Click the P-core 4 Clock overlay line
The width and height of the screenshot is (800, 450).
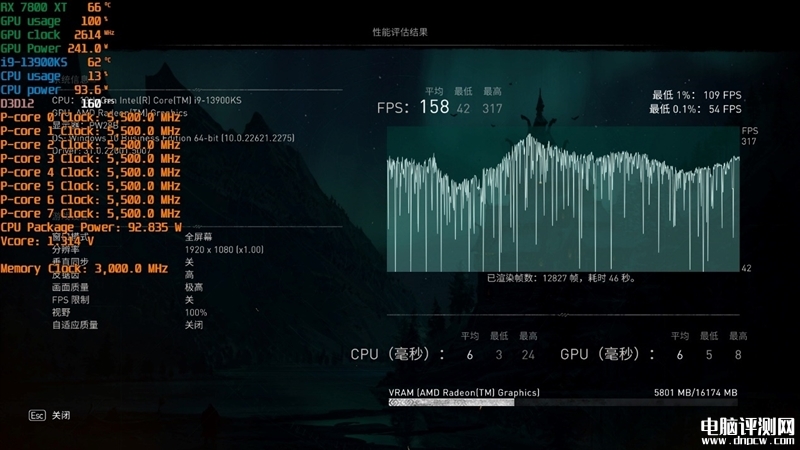coord(90,172)
